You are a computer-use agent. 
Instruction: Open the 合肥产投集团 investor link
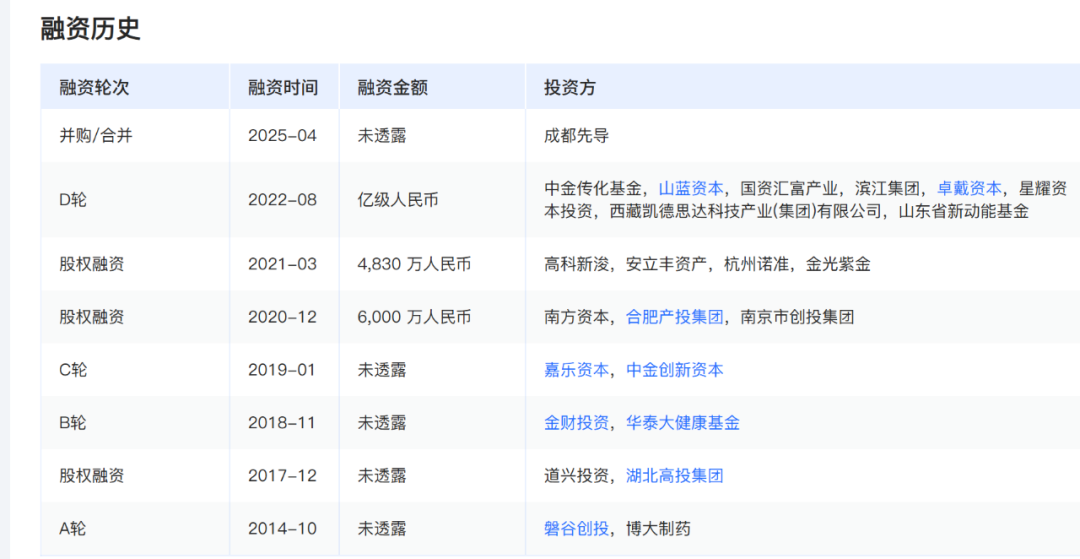click(x=675, y=317)
